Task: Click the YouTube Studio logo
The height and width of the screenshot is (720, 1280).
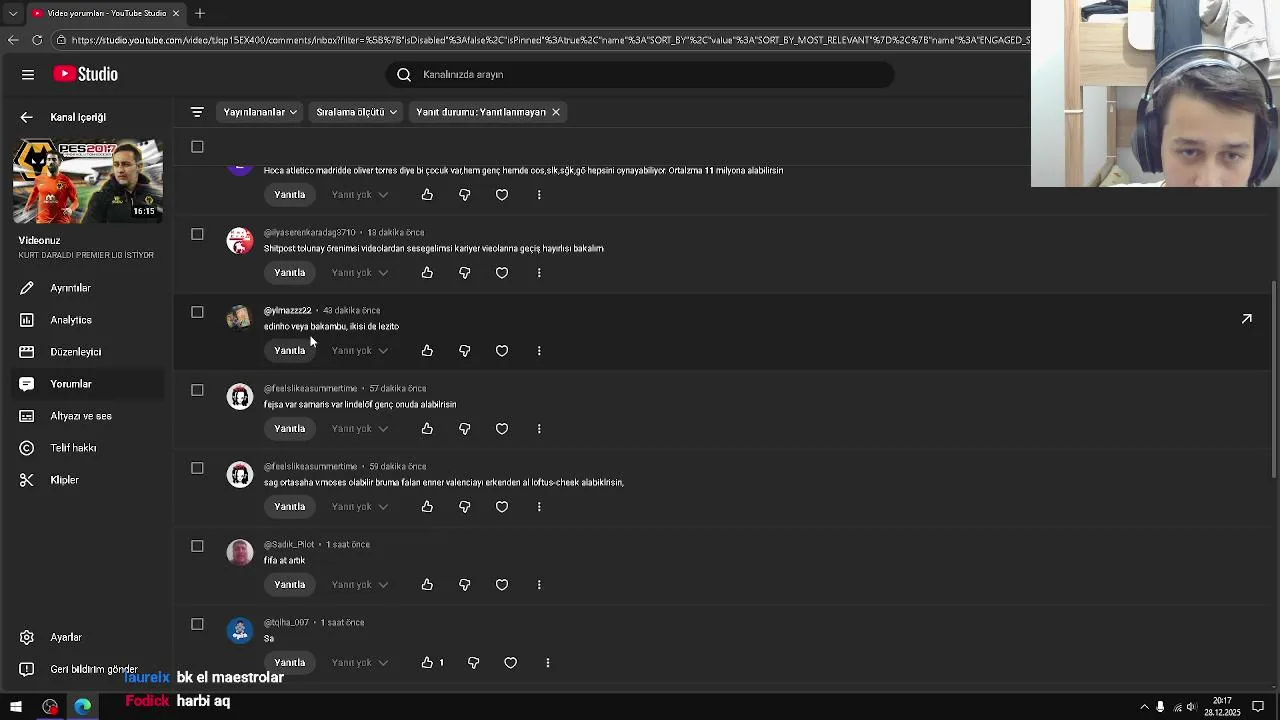Action: (x=86, y=74)
